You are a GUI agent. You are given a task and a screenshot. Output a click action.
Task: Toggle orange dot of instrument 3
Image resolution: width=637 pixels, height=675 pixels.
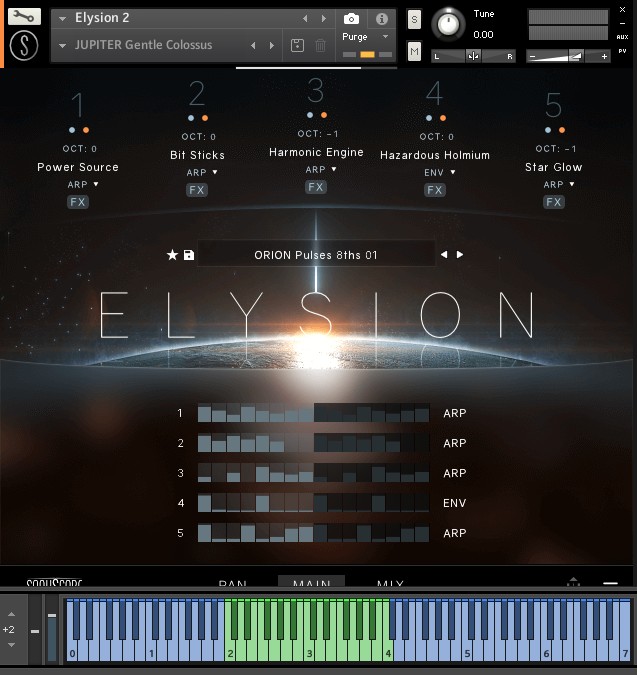coord(324,115)
